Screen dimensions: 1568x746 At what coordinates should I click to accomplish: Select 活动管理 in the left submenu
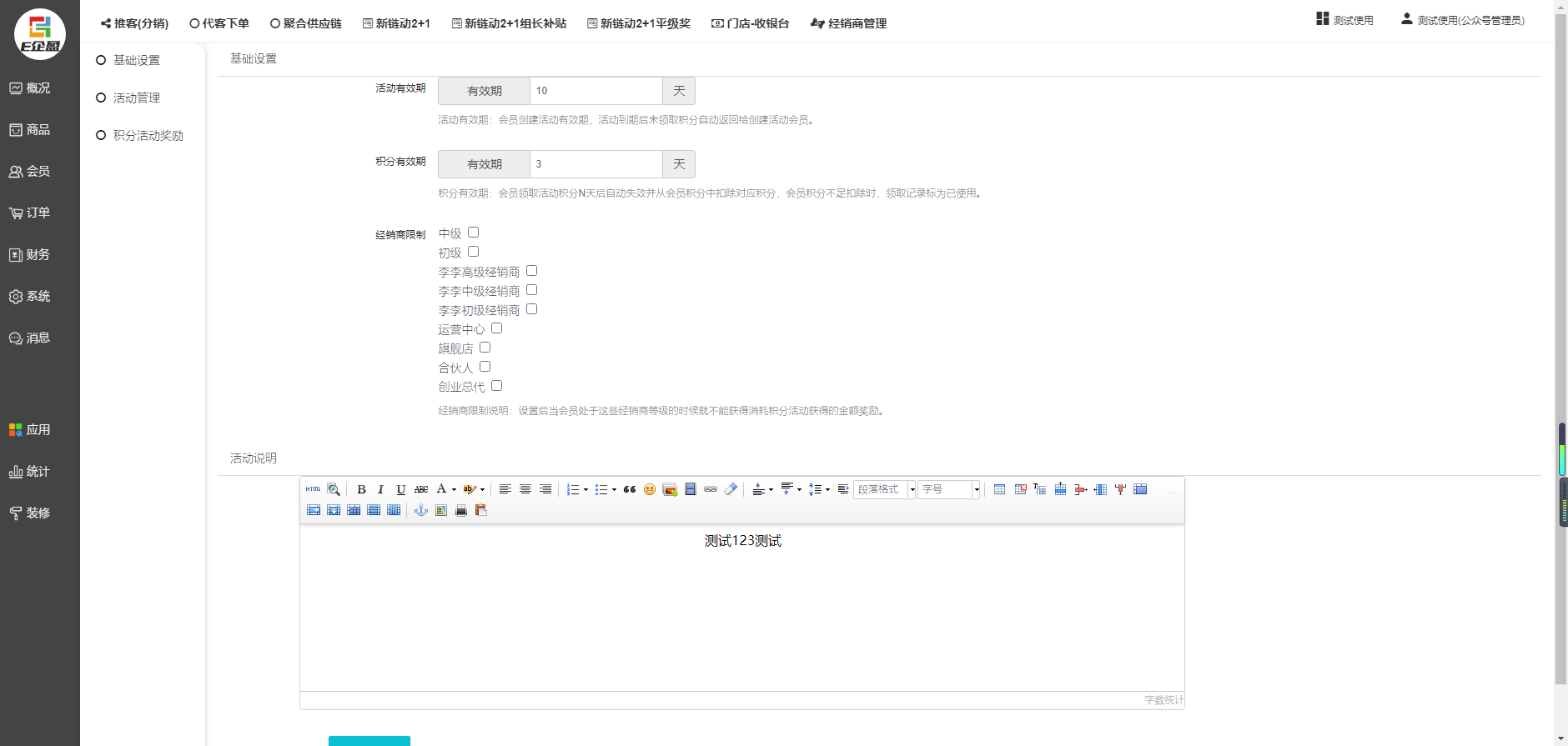pyautogui.click(x=137, y=98)
